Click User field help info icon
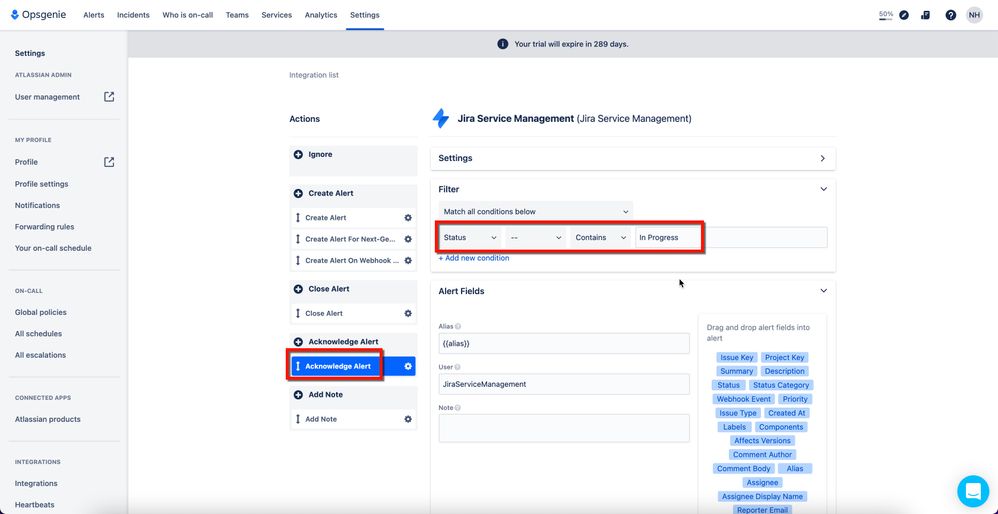The width and height of the screenshot is (998, 514). click(x=458, y=367)
